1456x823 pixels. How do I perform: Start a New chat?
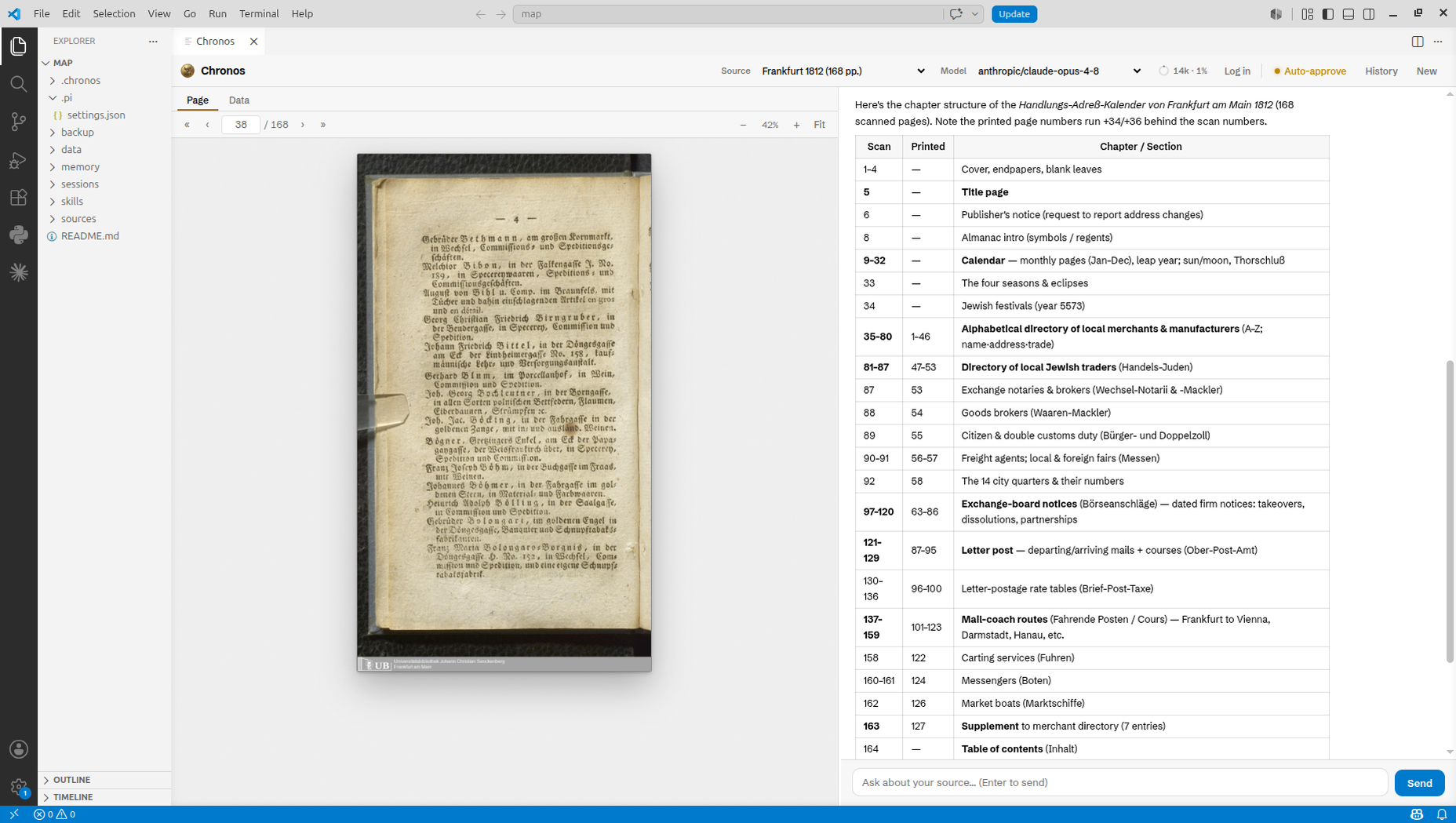pyautogui.click(x=1426, y=71)
